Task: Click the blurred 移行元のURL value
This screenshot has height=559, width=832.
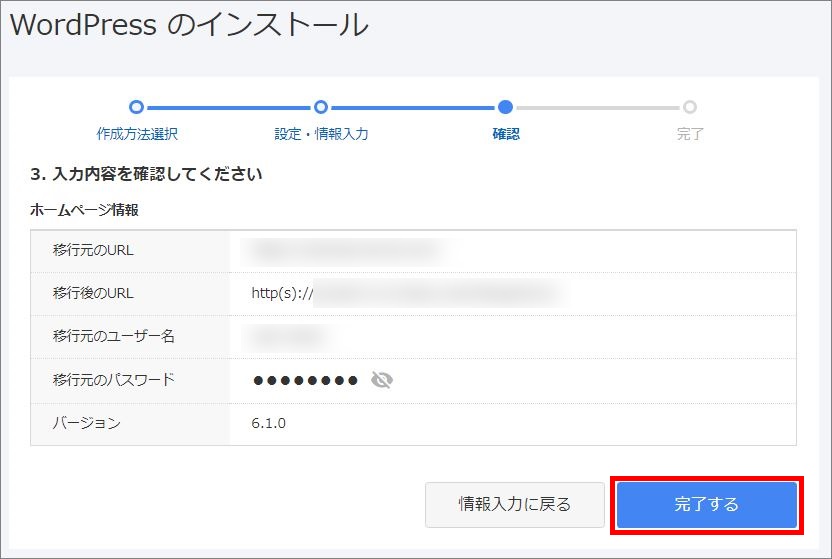Action: (x=346, y=250)
